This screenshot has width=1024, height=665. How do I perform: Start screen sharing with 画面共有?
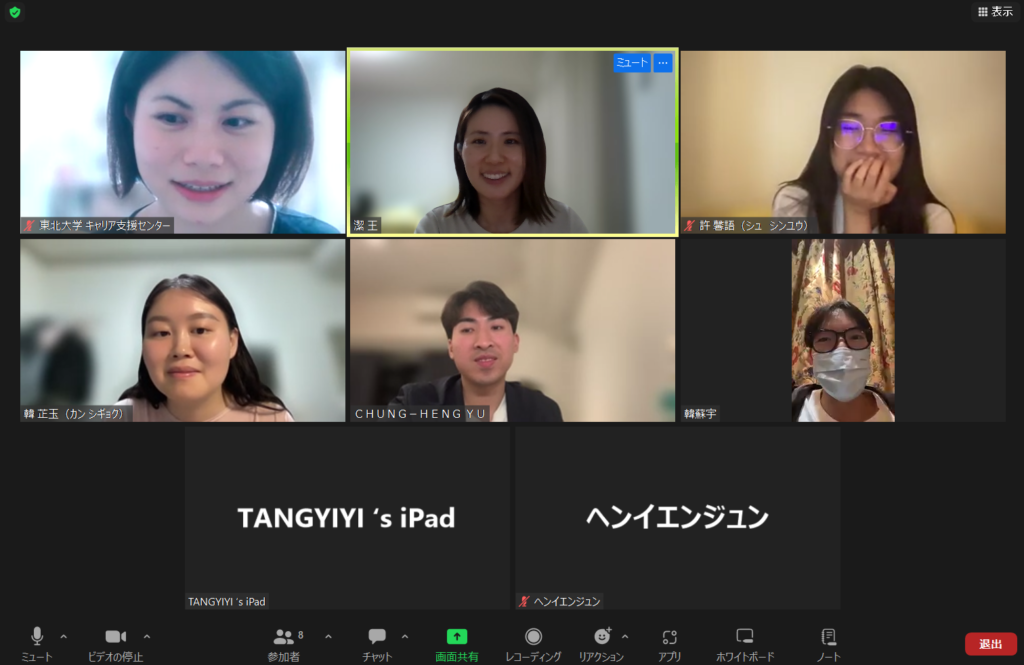(x=456, y=643)
